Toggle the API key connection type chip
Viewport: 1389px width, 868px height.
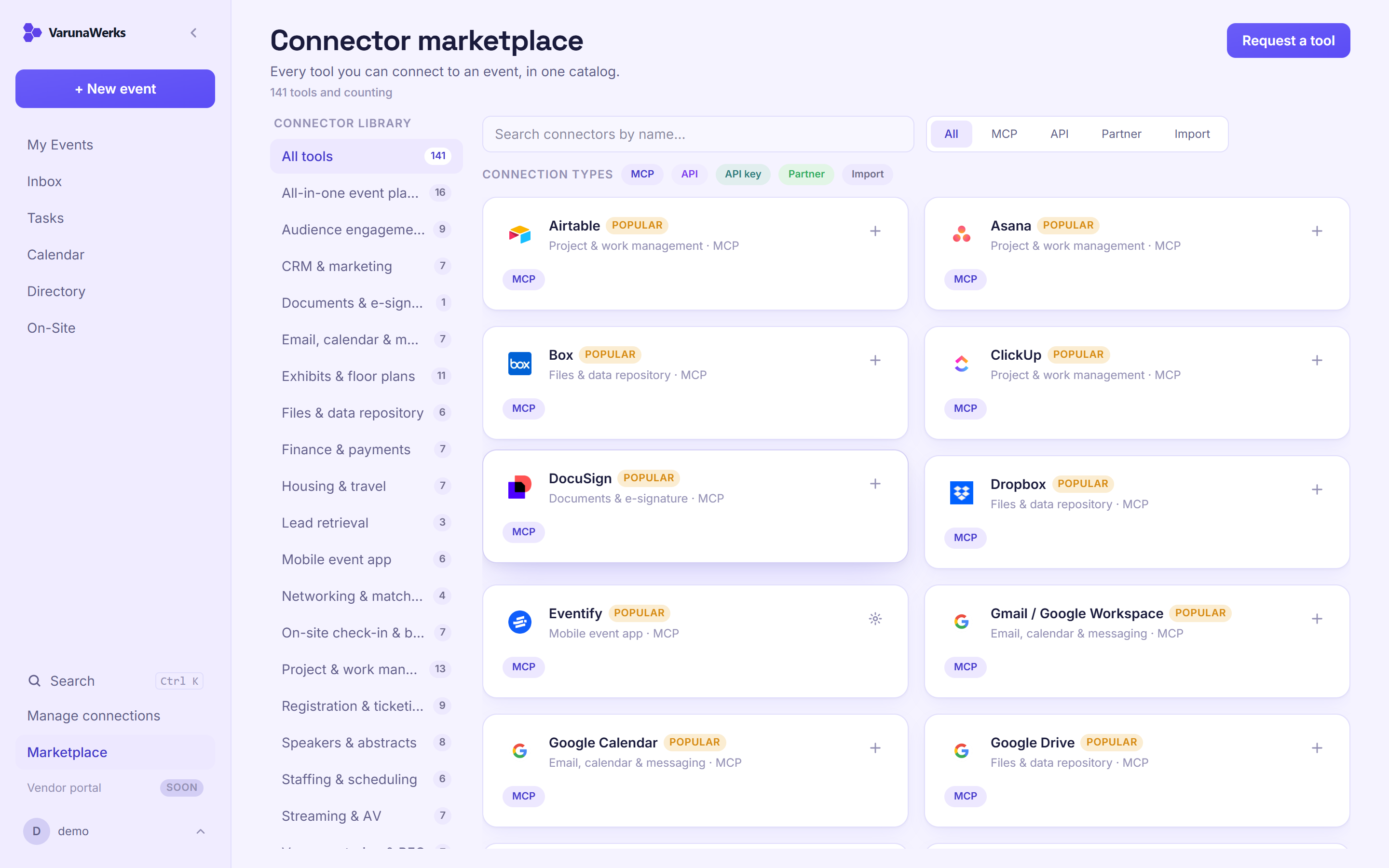(743, 174)
